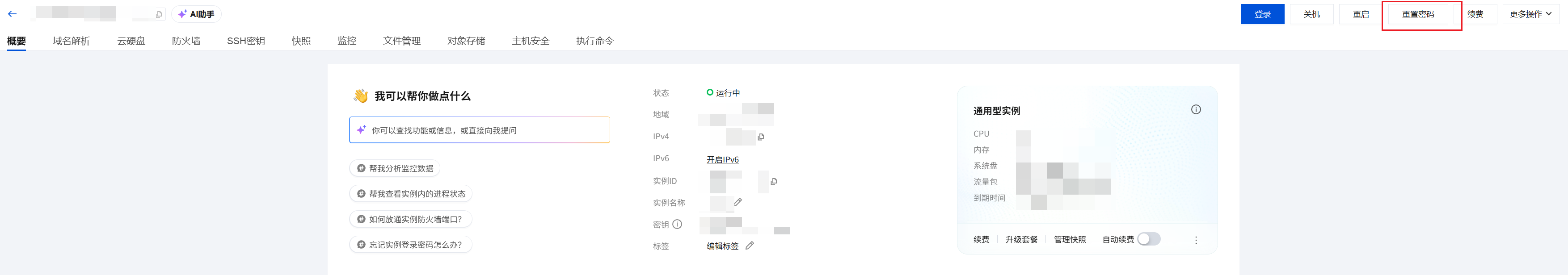Click the blue 登录 button
The height and width of the screenshot is (275, 1568).
(x=1262, y=14)
